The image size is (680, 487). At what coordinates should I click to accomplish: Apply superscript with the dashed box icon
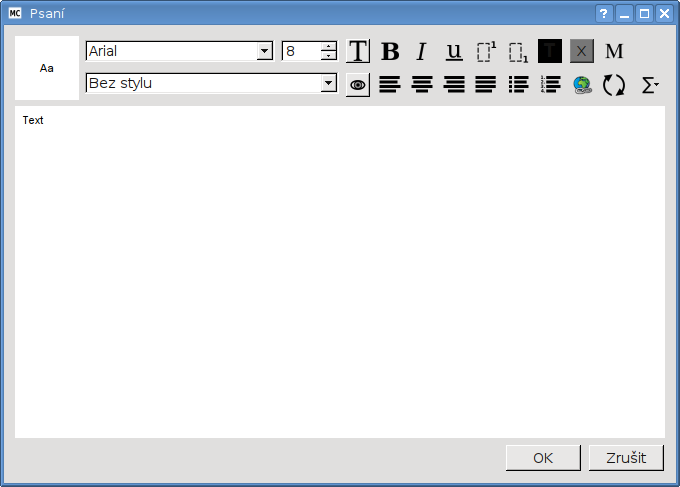point(486,51)
